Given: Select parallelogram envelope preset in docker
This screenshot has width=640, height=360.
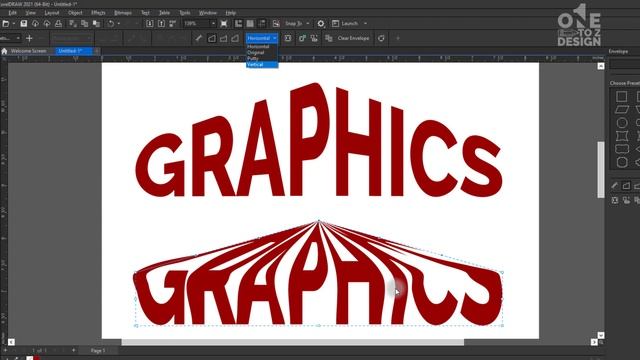Looking at the screenshot, I should (x=622, y=109).
